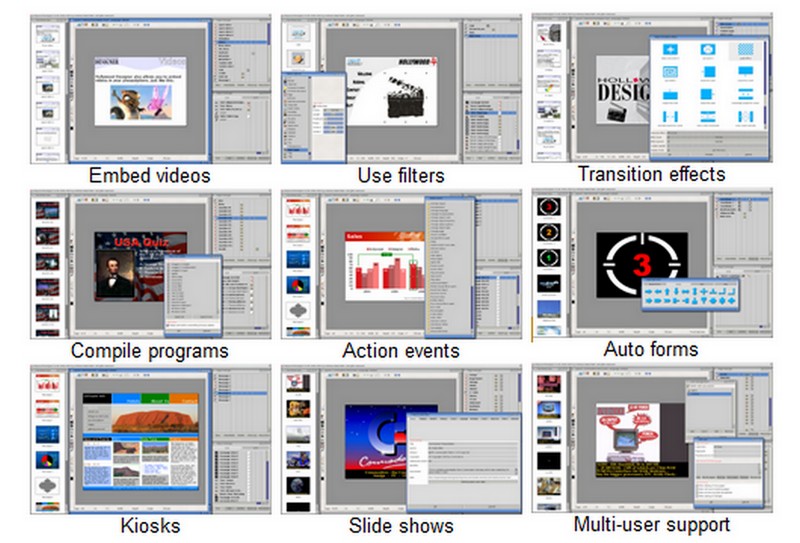Click the large red 3 countdown on canvas
This screenshot has width=800, height=543.
point(644,265)
